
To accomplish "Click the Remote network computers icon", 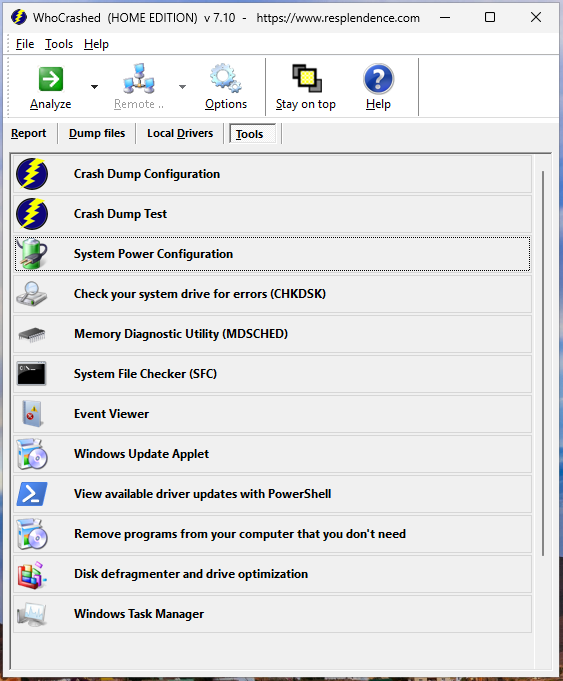I will pyautogui.click(x=139, y=79).
